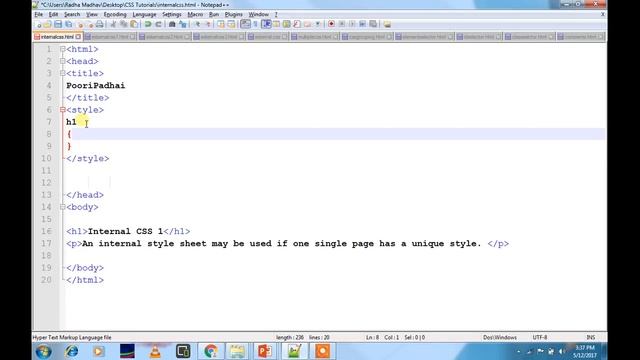Click the paragraph text on line 17
Viewport: 640px width, 360px height.
point(282,244)
